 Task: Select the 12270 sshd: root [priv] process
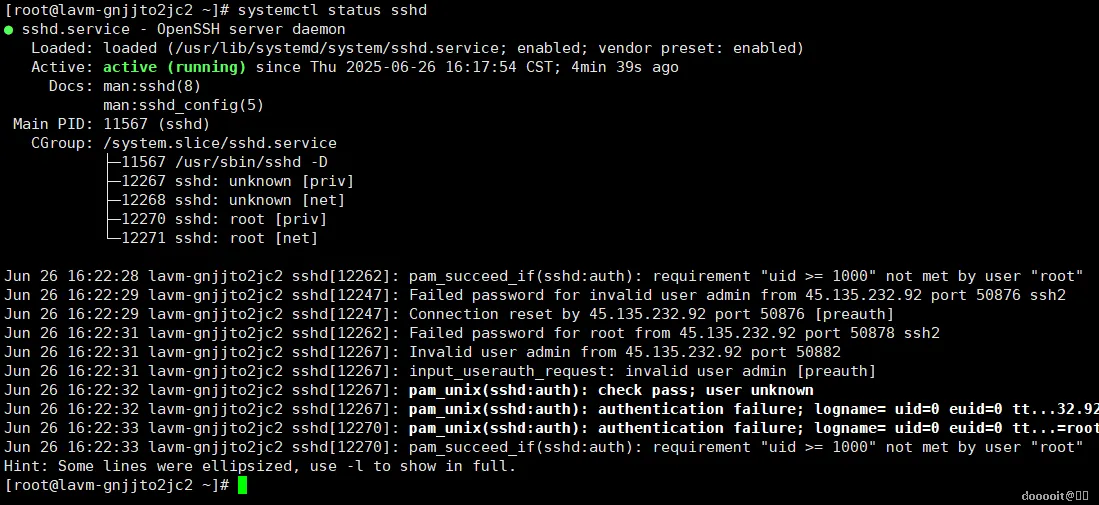(224, 219)
